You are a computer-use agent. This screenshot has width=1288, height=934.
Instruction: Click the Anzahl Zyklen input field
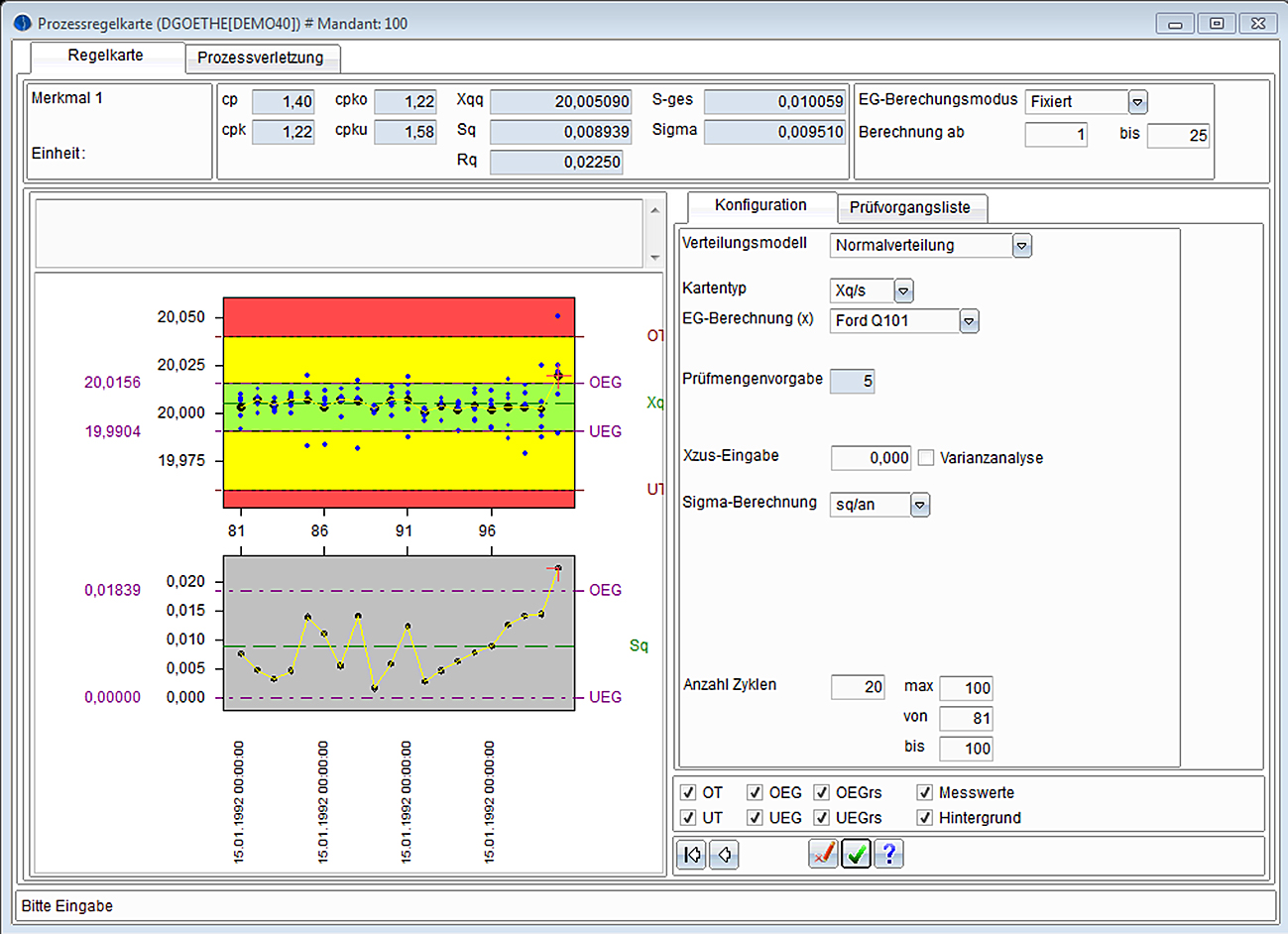tap(858, 687)
